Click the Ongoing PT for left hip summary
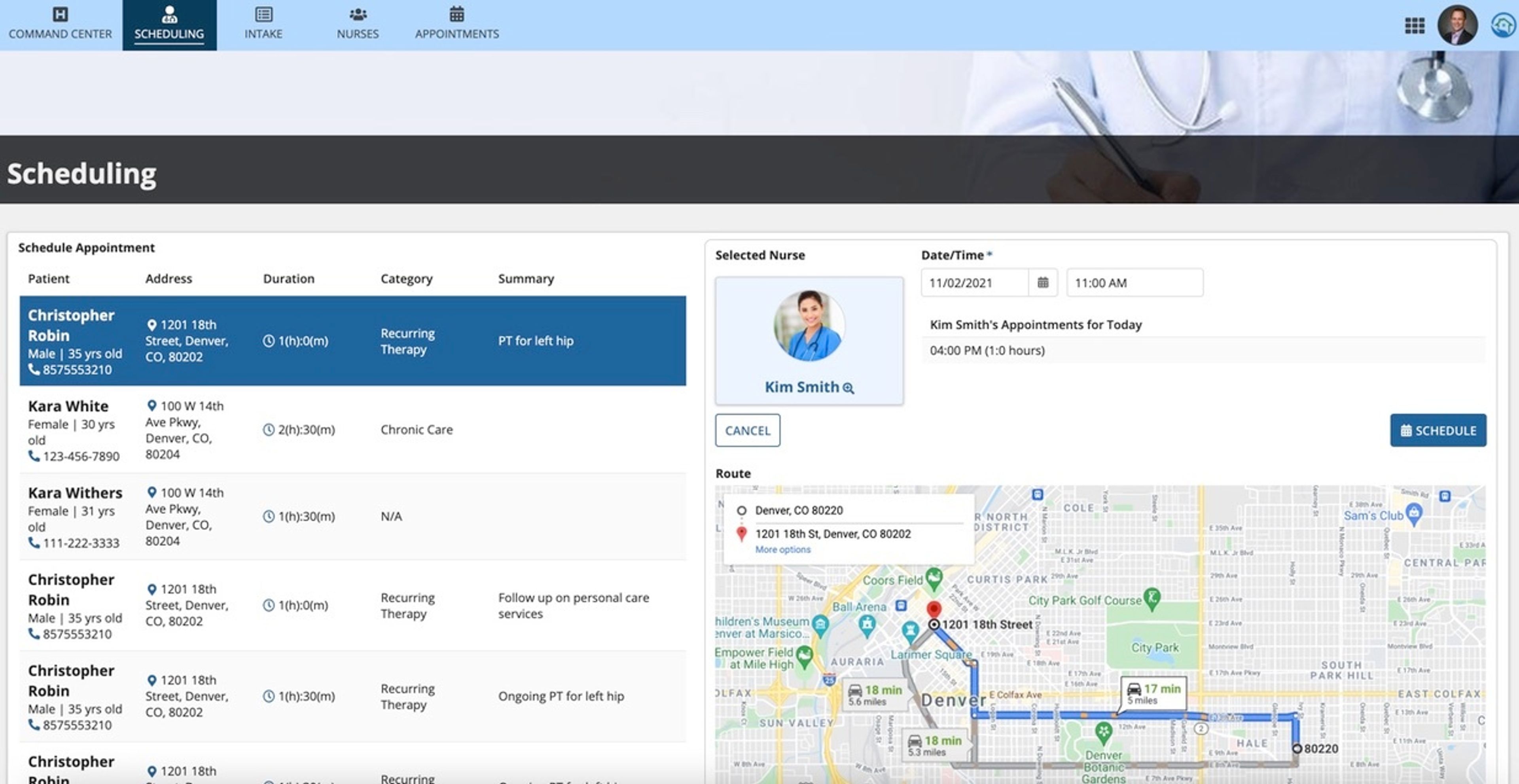Viewport: 1519px width, 784px height. pyautogui.click(x=561, y=696)
